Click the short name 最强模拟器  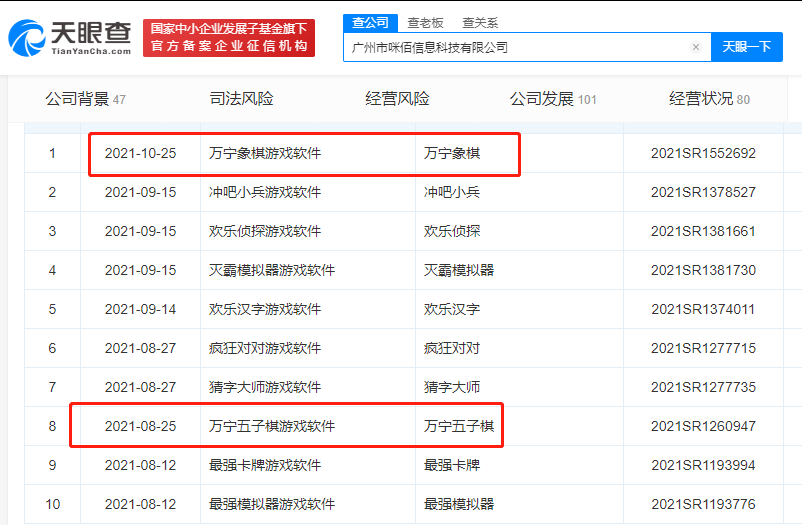tap(459, 504)
